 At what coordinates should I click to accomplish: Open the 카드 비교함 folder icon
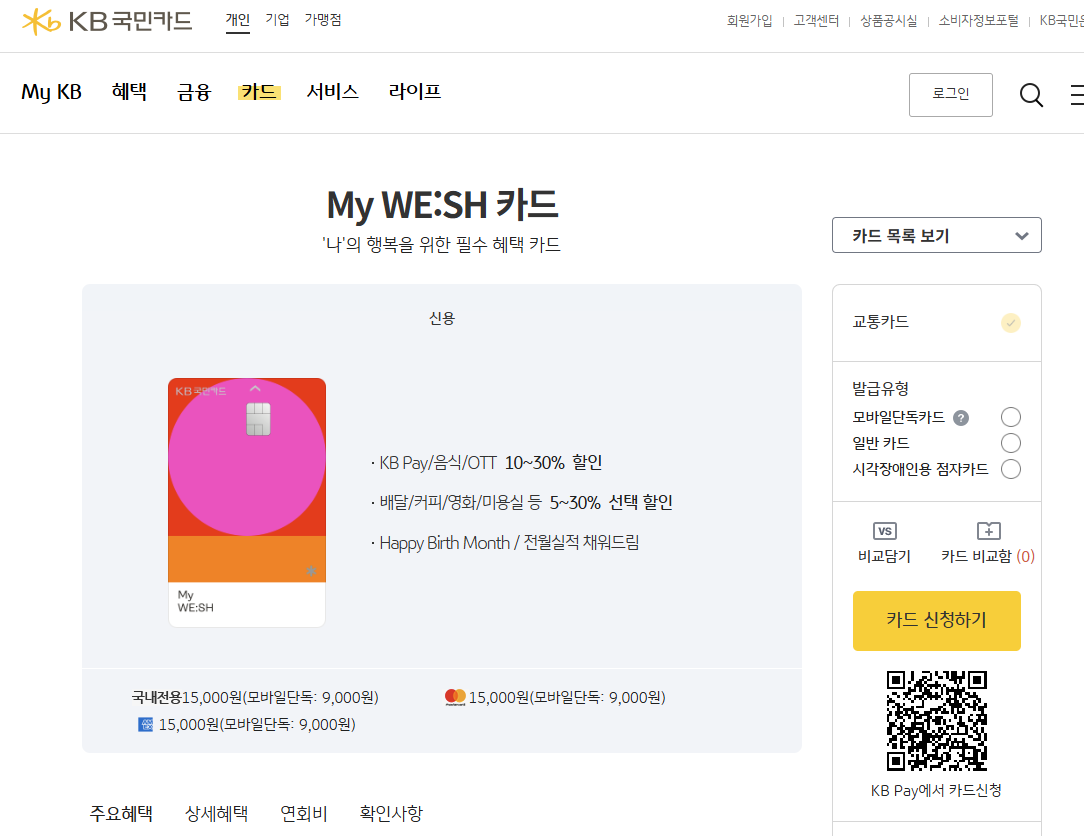(989, 531)
